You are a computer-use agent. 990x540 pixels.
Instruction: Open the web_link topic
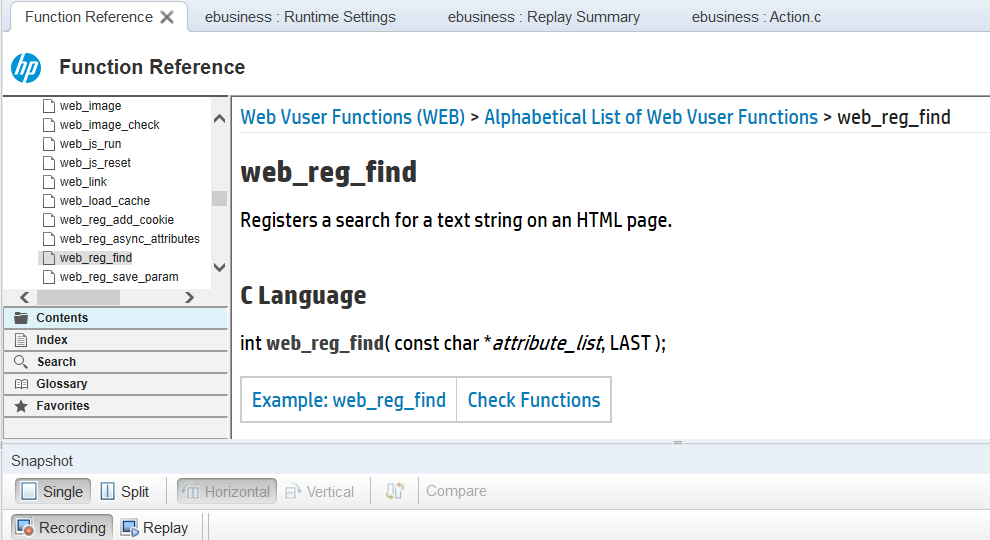coord(83,182)
